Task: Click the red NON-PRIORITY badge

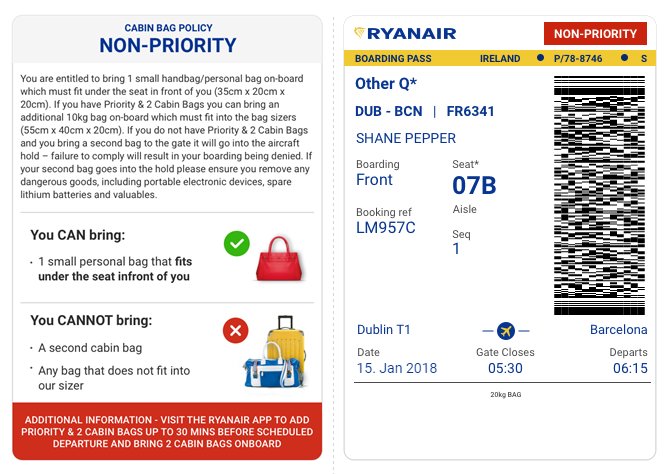Action: 595,34
